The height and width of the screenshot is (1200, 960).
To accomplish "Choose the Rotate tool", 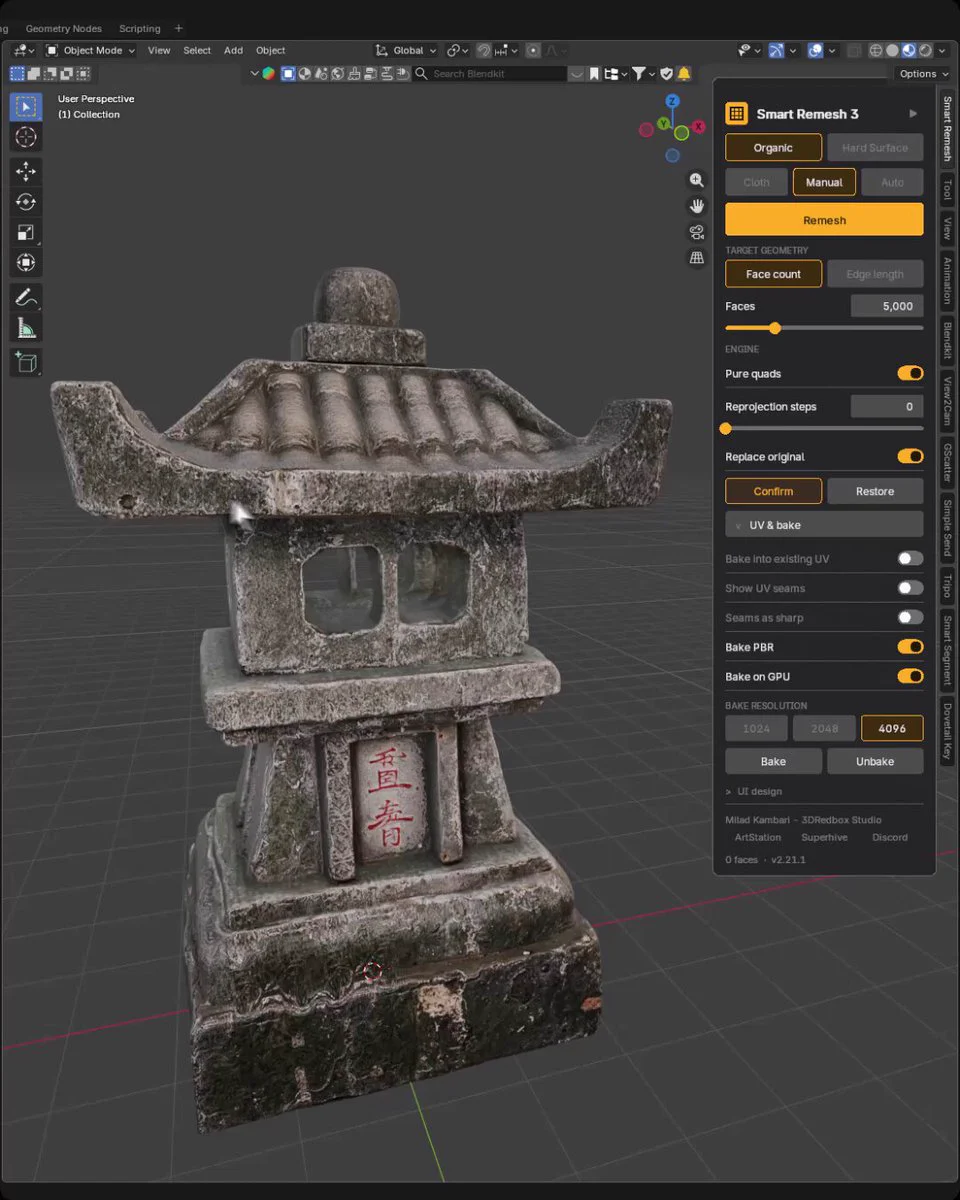I will [x=26, y=202].
